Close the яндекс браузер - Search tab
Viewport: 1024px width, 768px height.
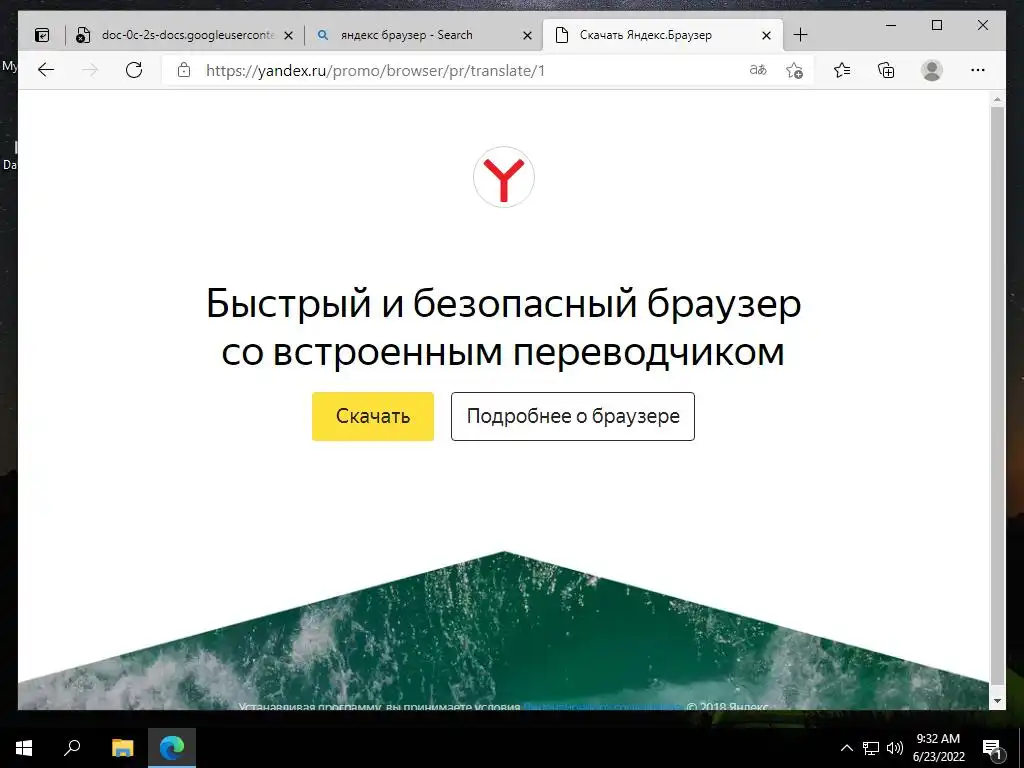(x=528, y=35)
